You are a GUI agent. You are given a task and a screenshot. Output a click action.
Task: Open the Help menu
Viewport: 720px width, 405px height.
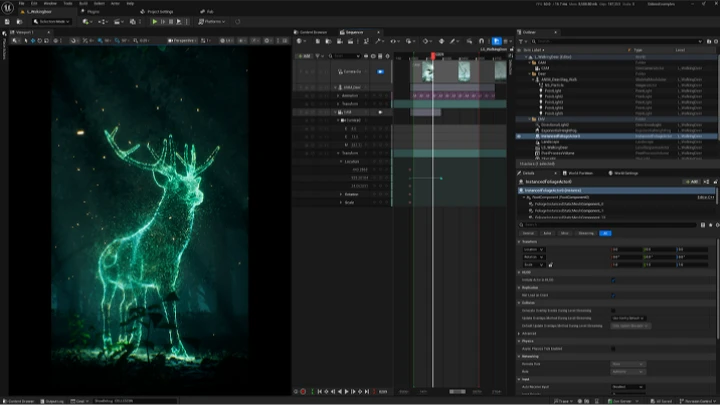tap(130, 3)
